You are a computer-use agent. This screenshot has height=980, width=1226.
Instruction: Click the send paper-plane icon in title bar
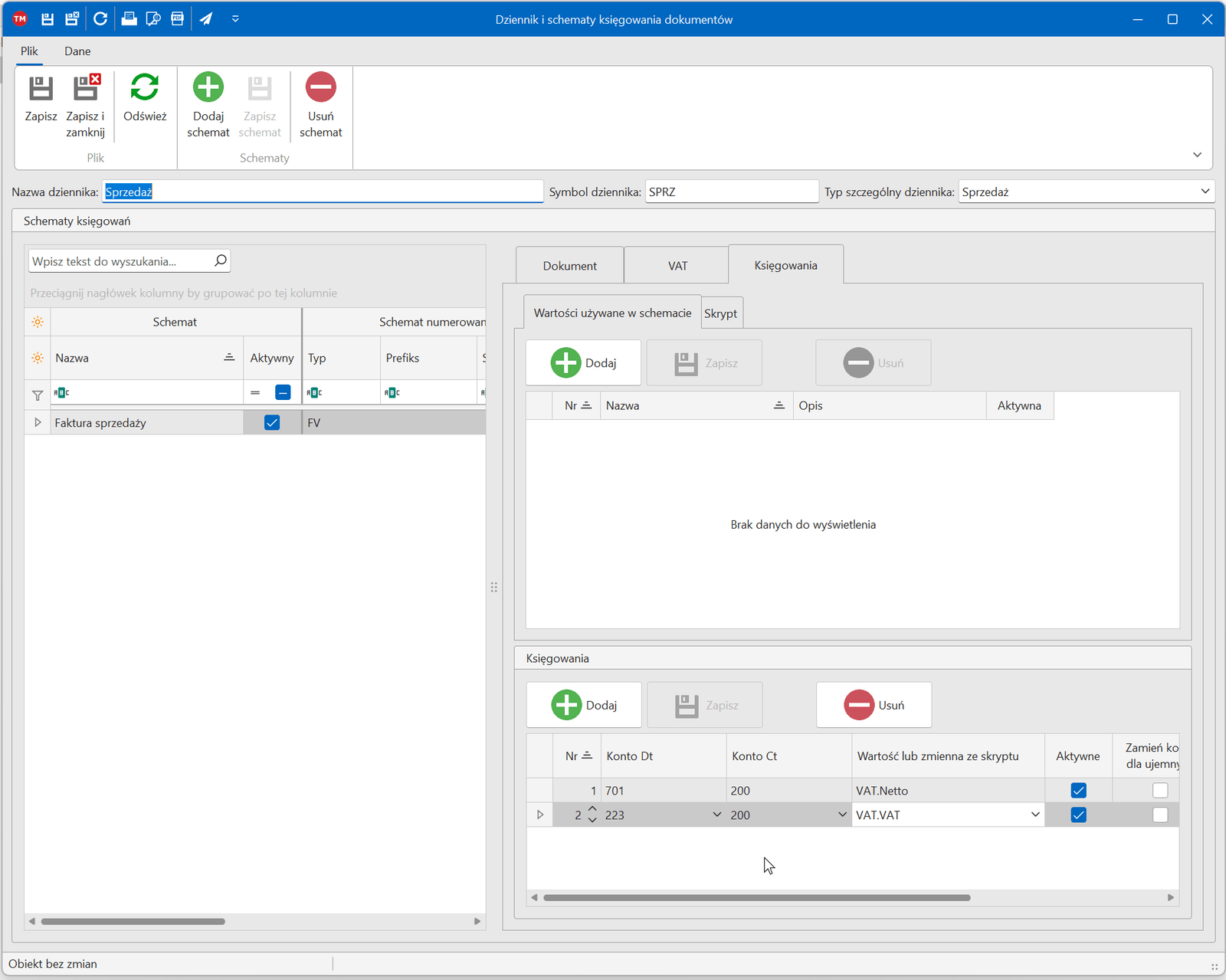pos(206,19)
